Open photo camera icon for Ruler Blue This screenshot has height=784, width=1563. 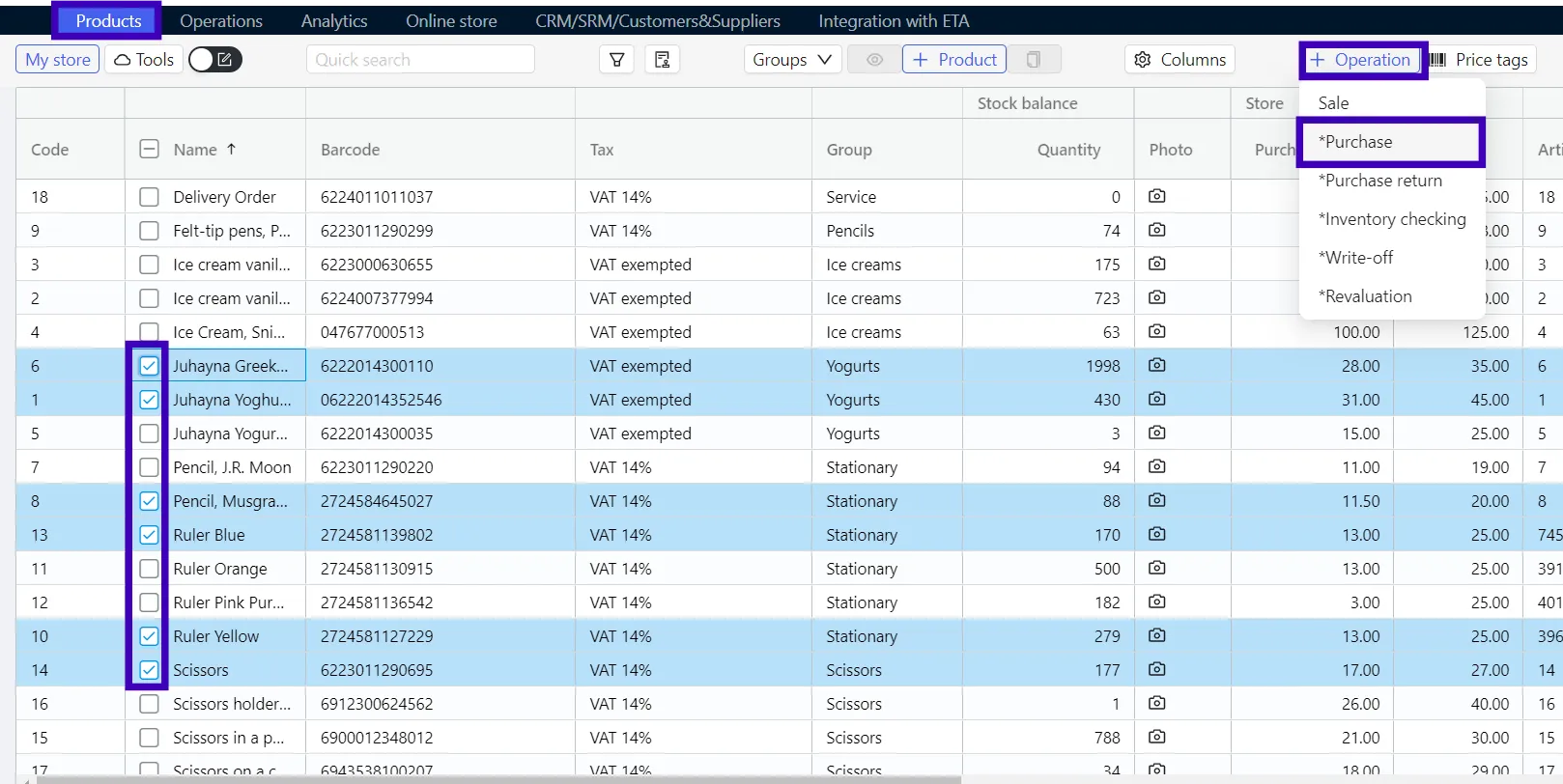pos(1156,534)
